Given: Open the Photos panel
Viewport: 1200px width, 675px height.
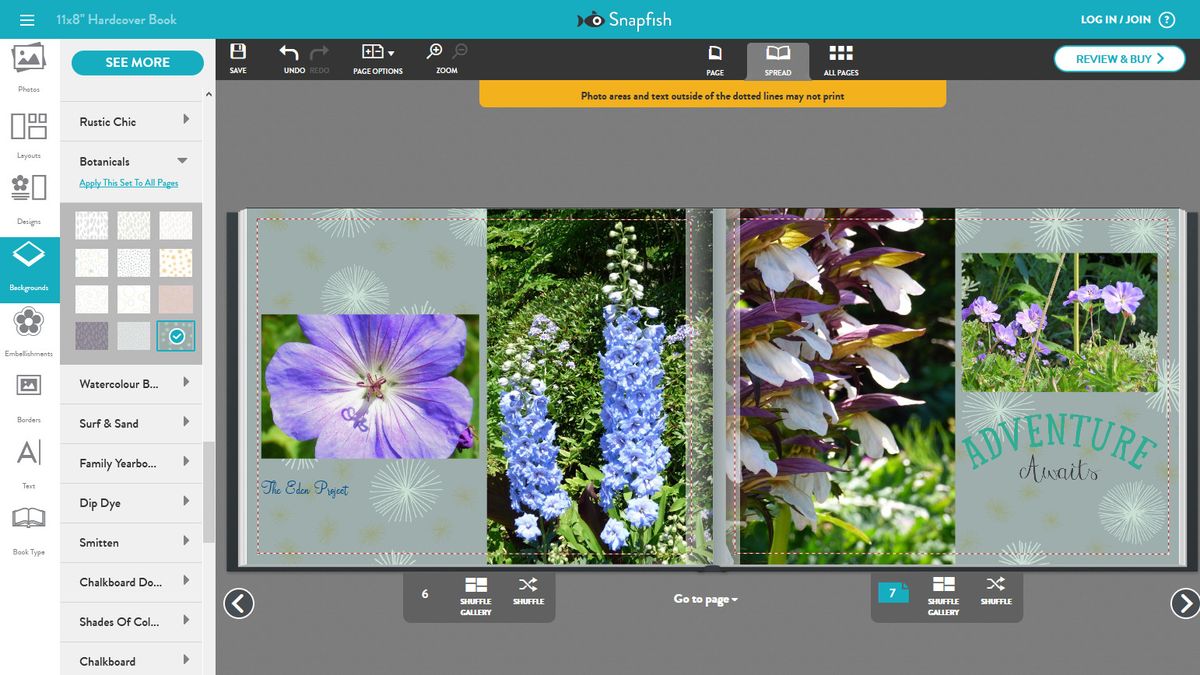Looking at the screenshot, I should 29,68.
